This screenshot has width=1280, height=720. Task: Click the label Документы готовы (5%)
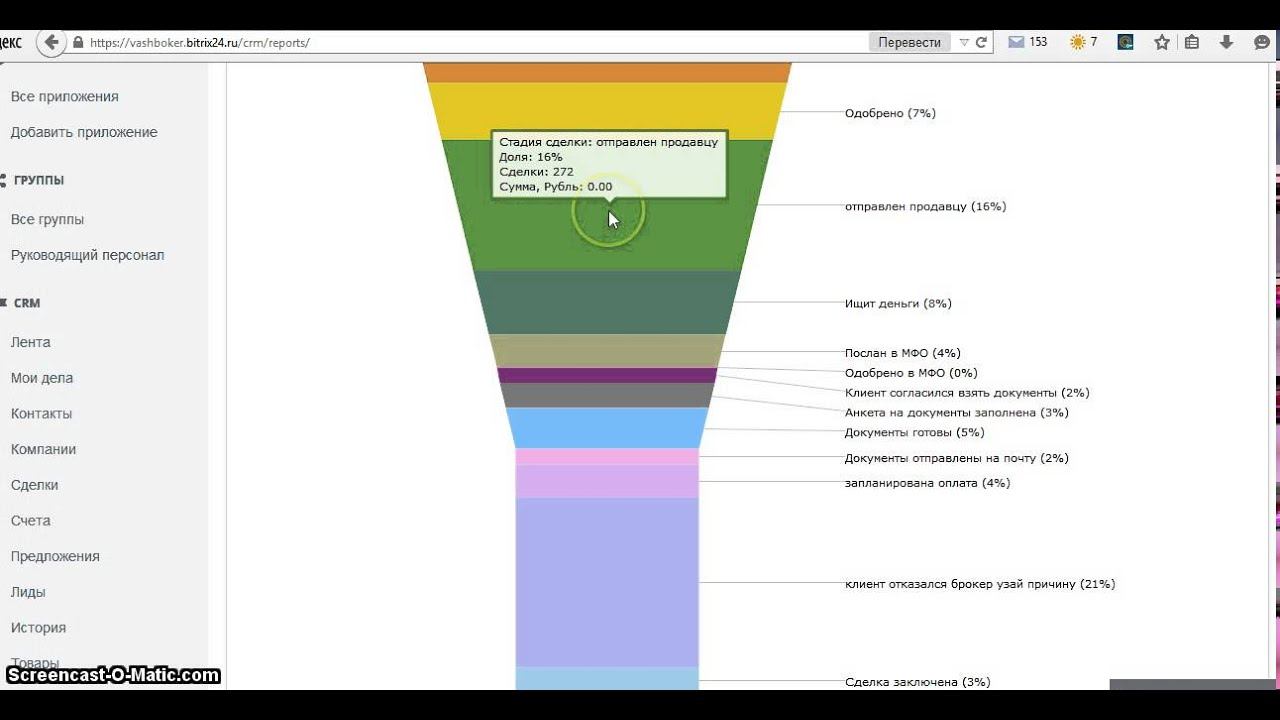(x=914, y=432)
